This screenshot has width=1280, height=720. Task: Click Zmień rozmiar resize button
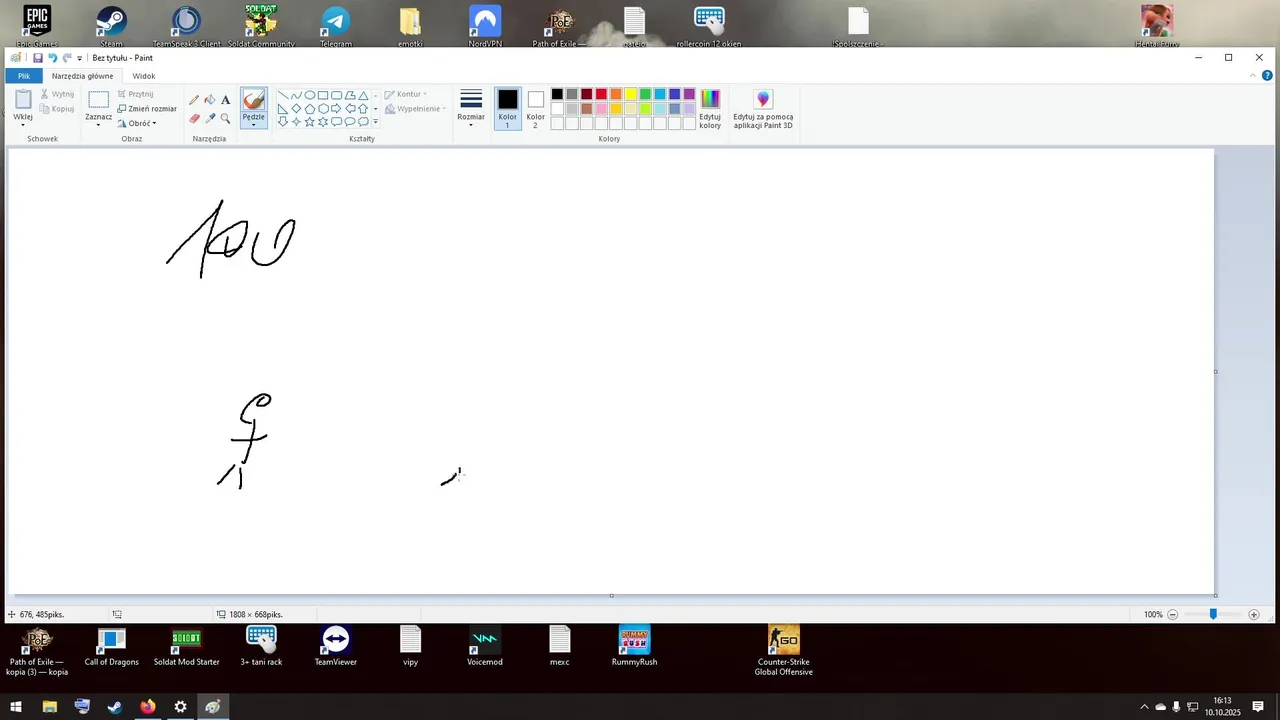coord(147,108)
